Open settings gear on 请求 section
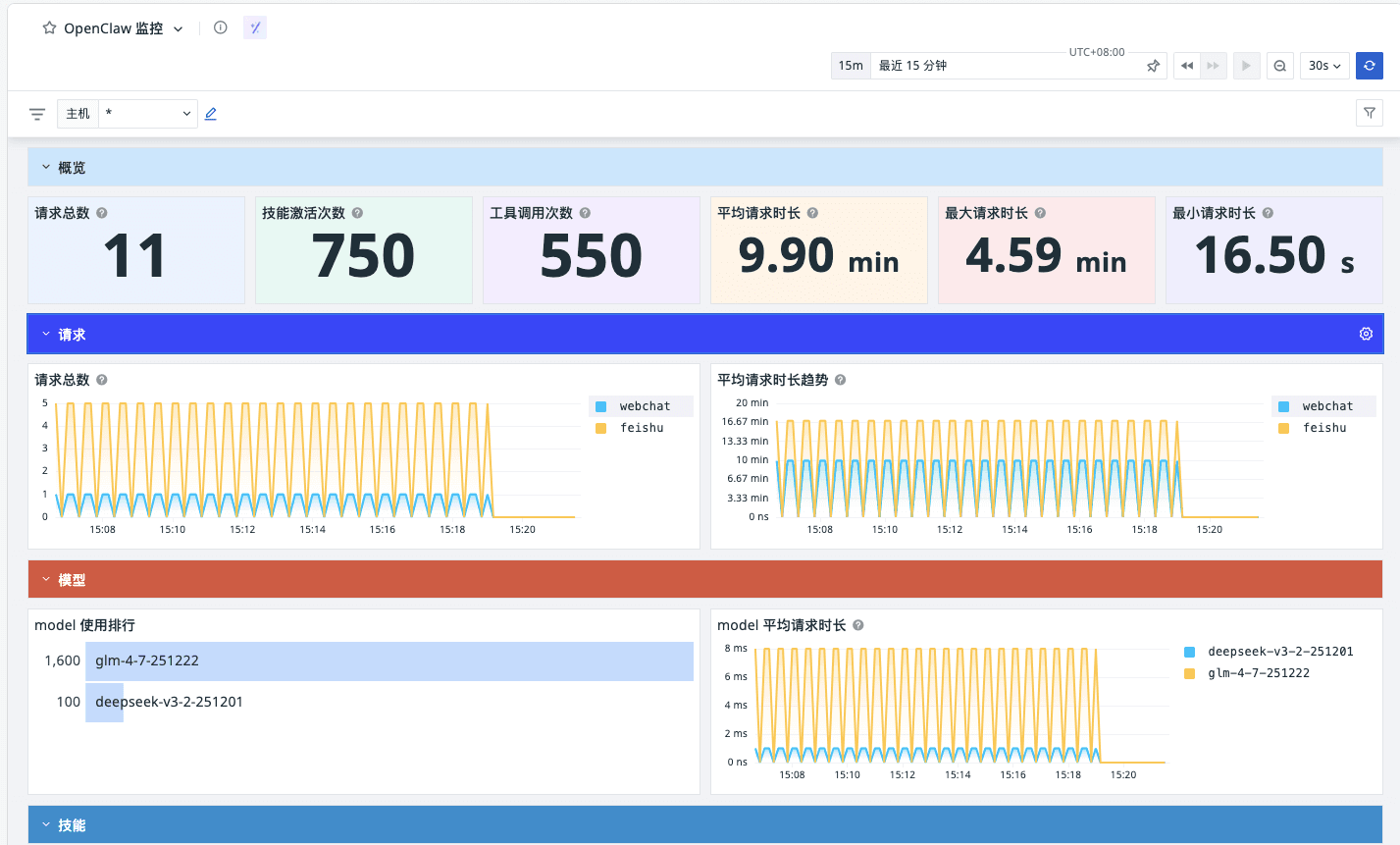This screenshot has height=845, width=1400. pyautogui.click(x=1366, y=334)
